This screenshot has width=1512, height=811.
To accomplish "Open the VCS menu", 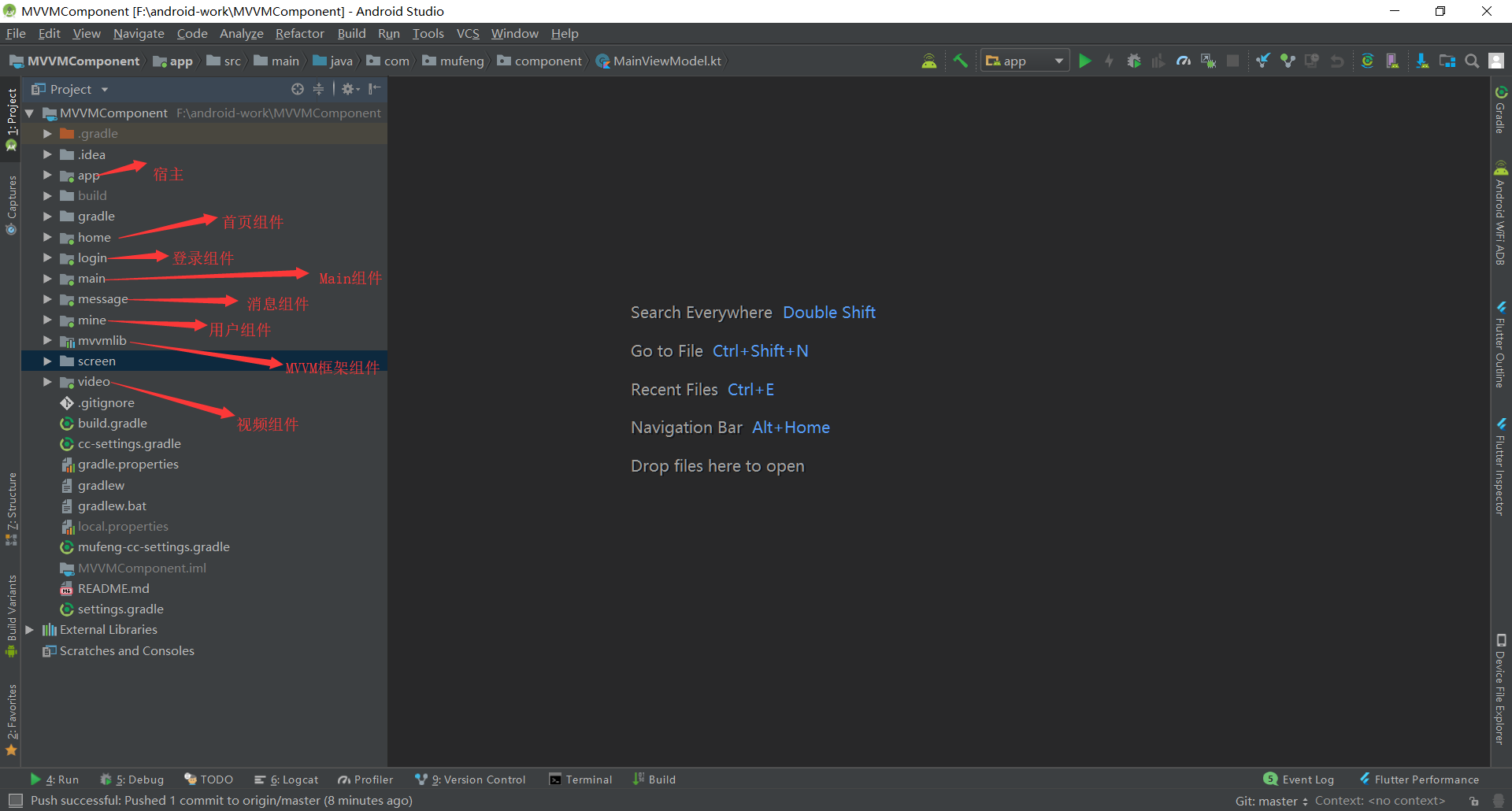I will click(468, 33).
